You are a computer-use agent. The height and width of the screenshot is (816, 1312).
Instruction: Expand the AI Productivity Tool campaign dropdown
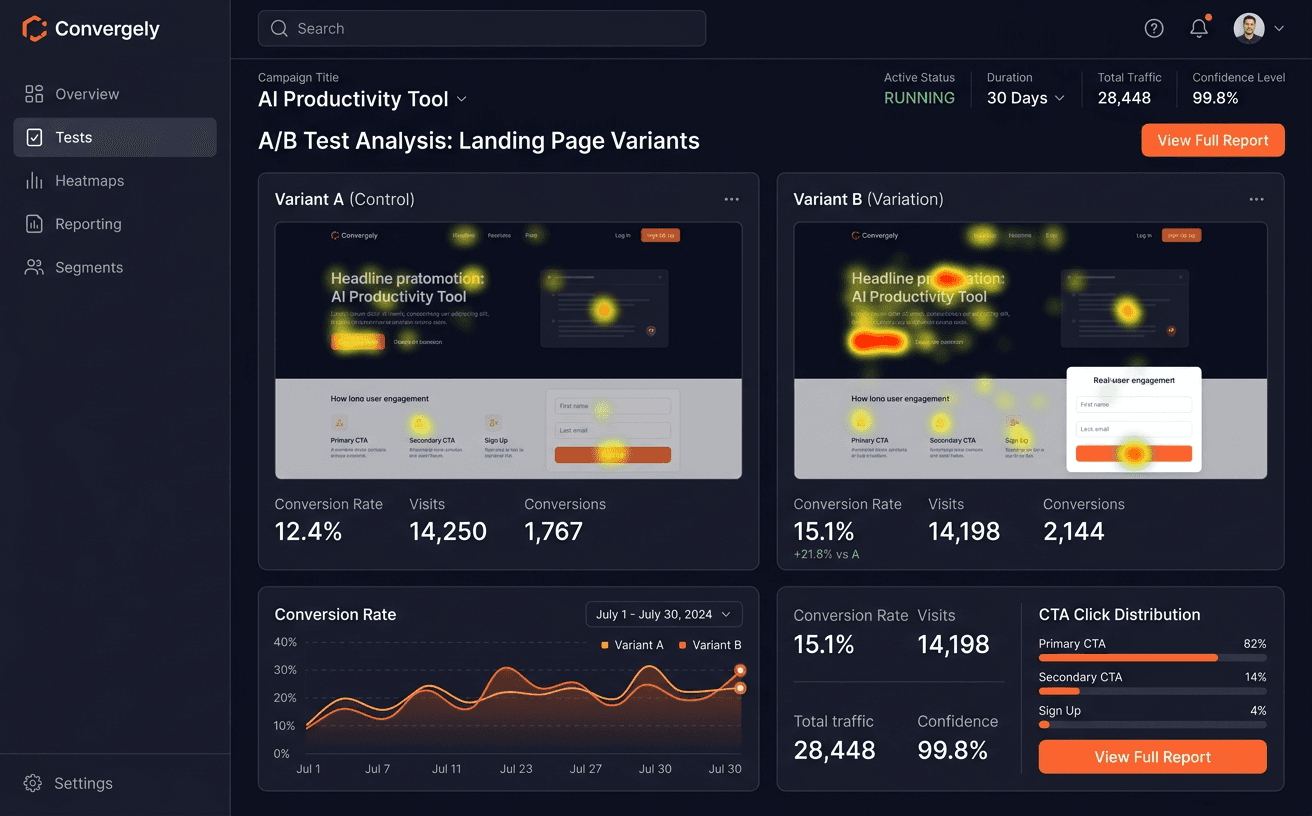pyautogui.click(x=461, y=99)
